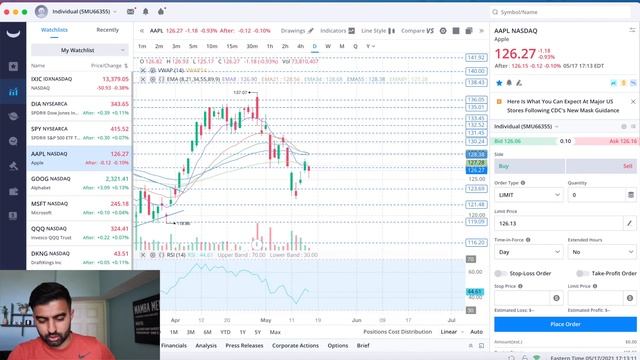Open the My Watchlist dropdown
Viewport: 640px width, 360px height.
(80, 50)
